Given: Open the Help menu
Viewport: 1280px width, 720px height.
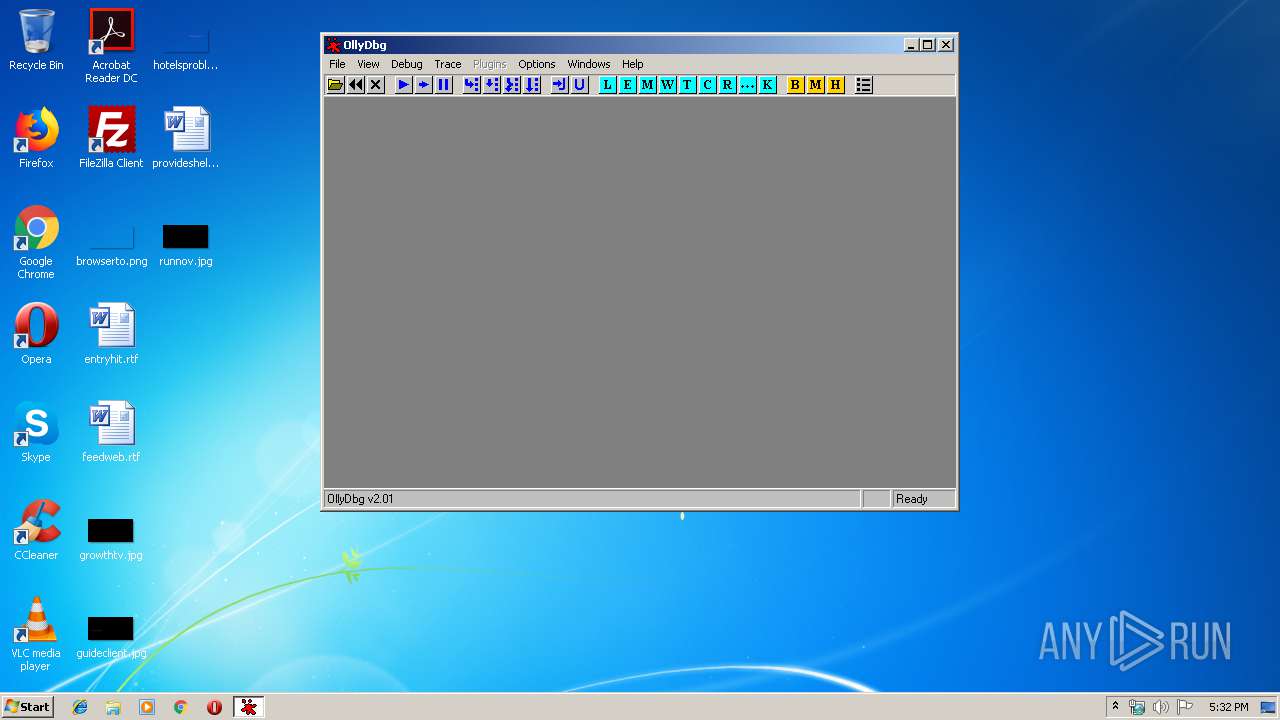Looking at the screenshot, I should click(633, 64).
